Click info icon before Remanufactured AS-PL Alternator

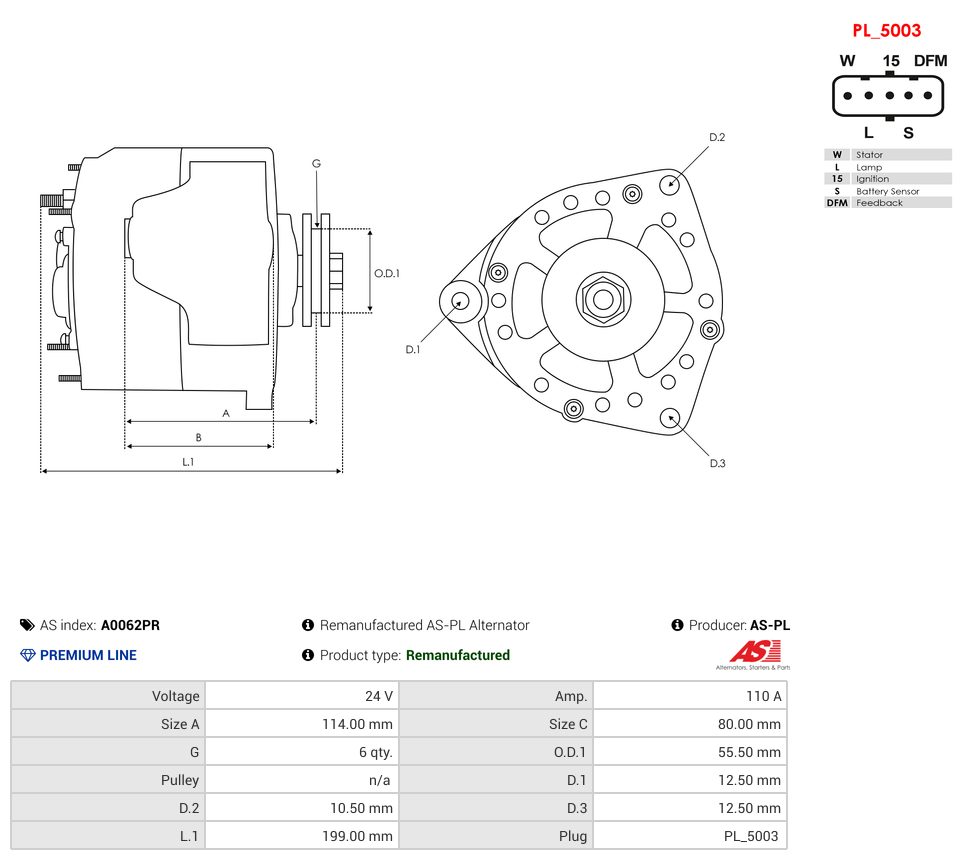(x=307, y=625)
